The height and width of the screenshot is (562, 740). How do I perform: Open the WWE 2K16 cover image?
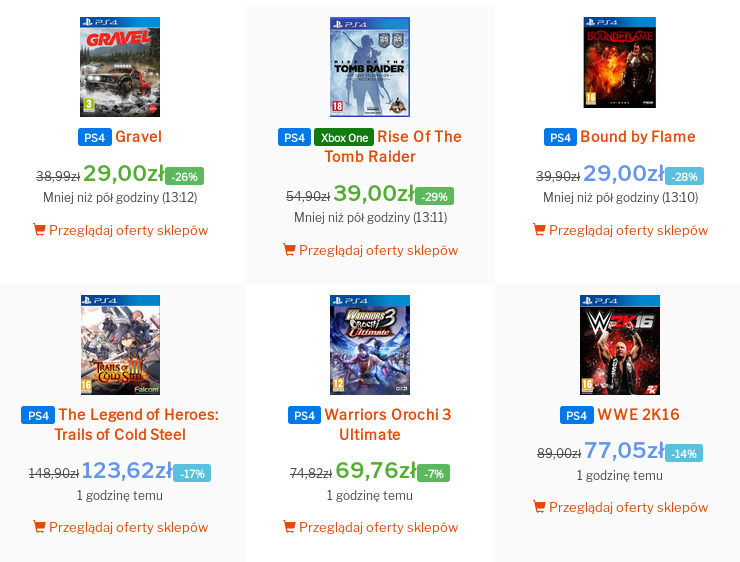pos(620,345)
